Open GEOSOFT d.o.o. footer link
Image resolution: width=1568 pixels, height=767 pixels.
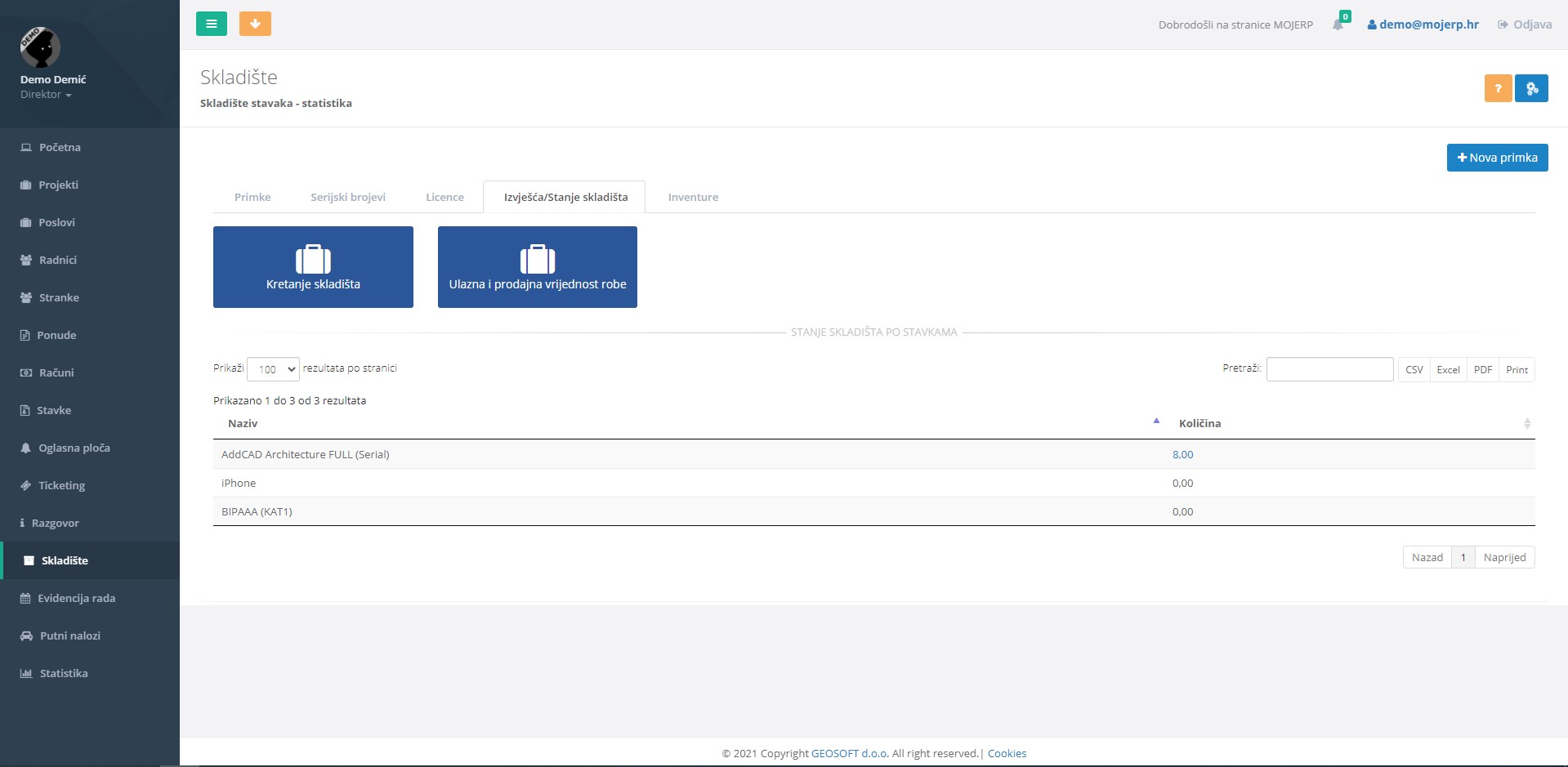click(x=850, y=753)
